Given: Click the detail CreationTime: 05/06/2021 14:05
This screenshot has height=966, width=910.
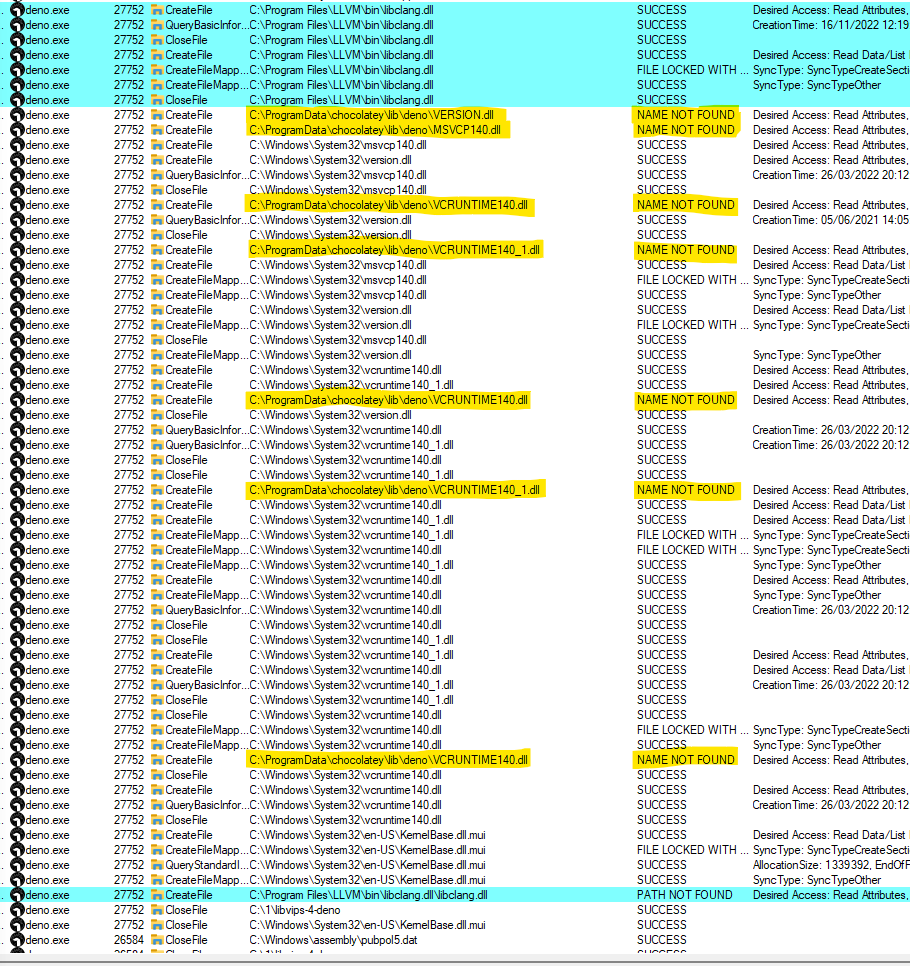Looking at the screenshot, I should [x=831, y=220].
